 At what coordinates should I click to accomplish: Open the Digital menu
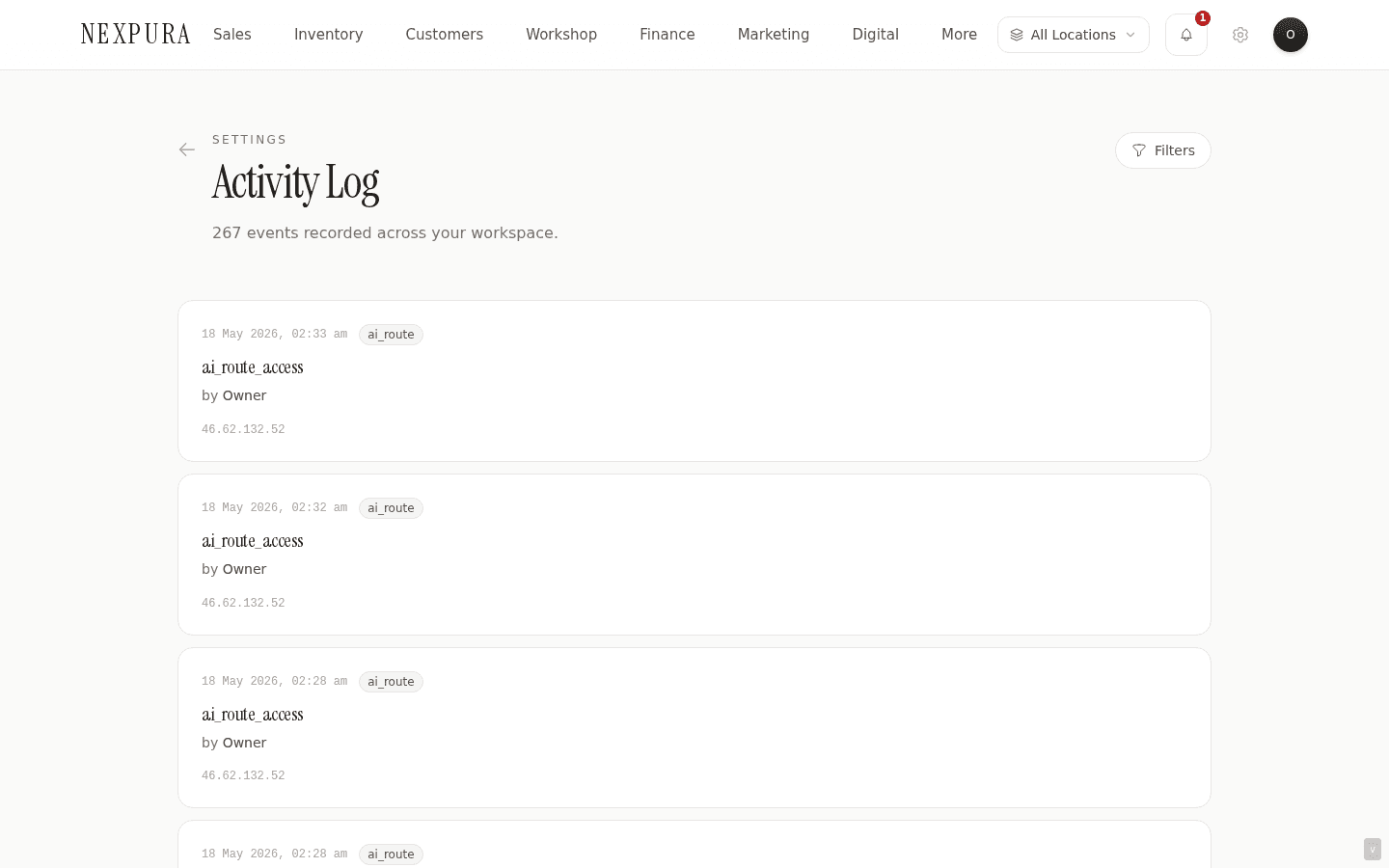click(876, 35)
